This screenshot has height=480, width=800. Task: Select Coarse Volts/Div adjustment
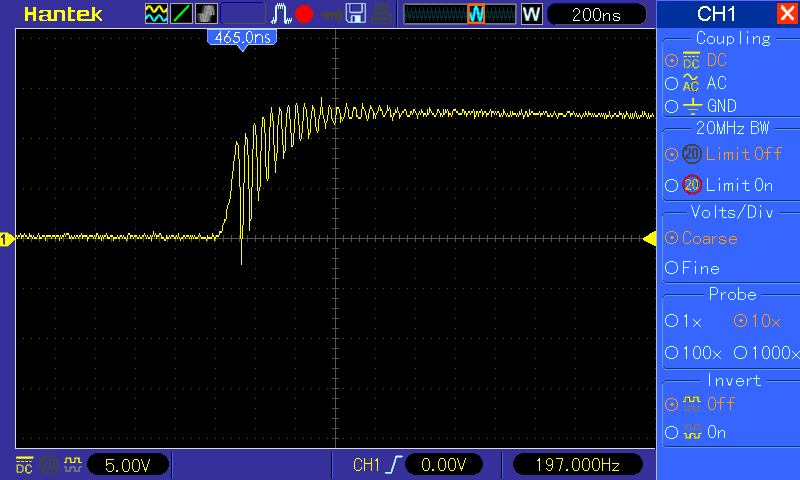point(702,238)
